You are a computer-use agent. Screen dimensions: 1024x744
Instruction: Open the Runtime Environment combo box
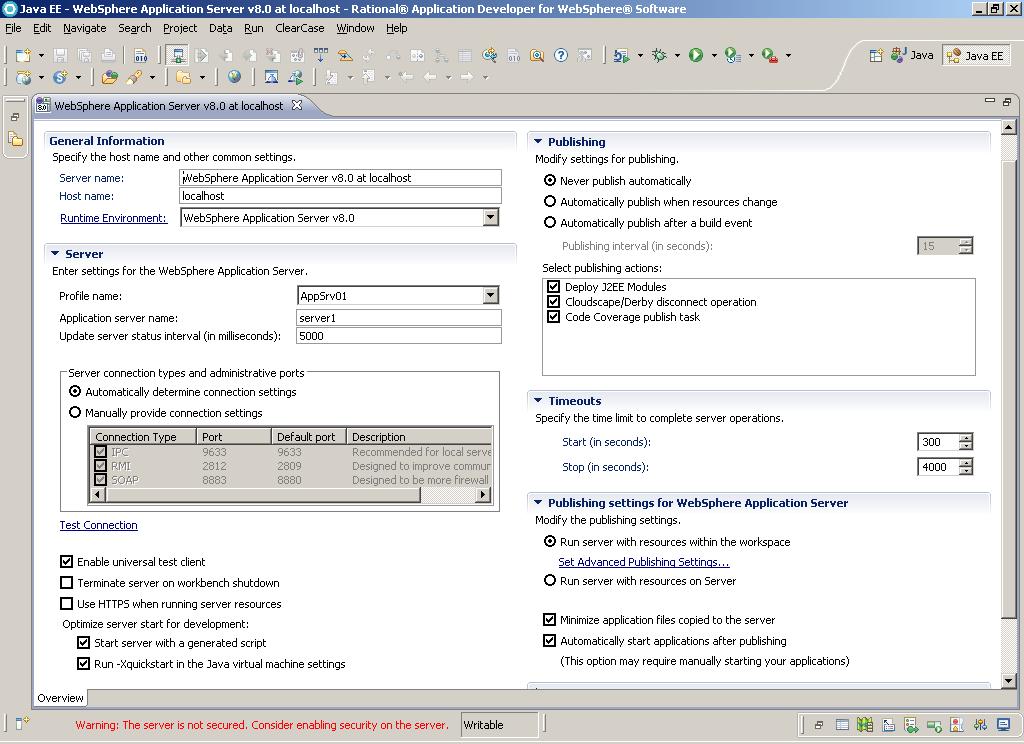point(491,218)
